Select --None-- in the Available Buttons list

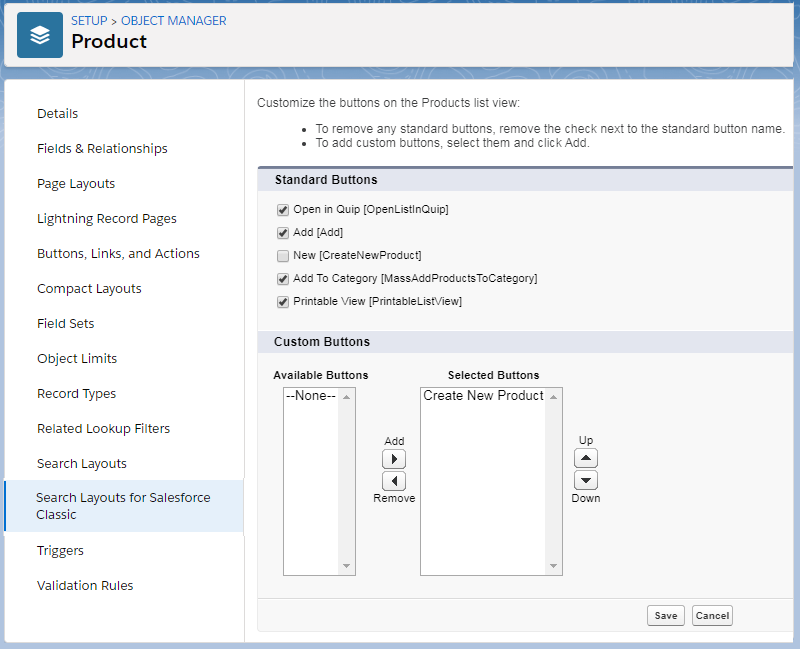pyautogui.click(x=310, y=395)
